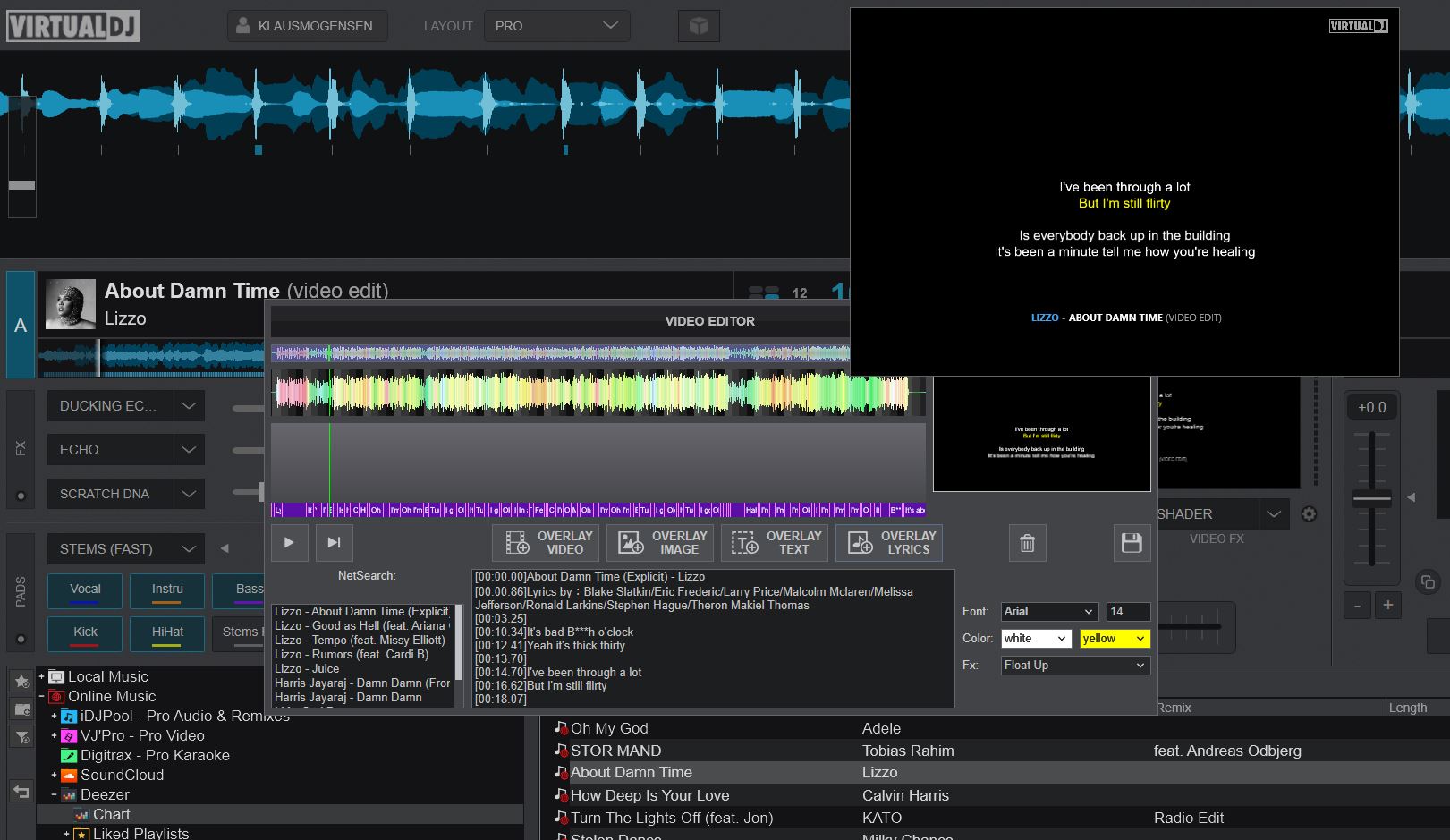Toggle the Vocal stem pad

[85, 590]
